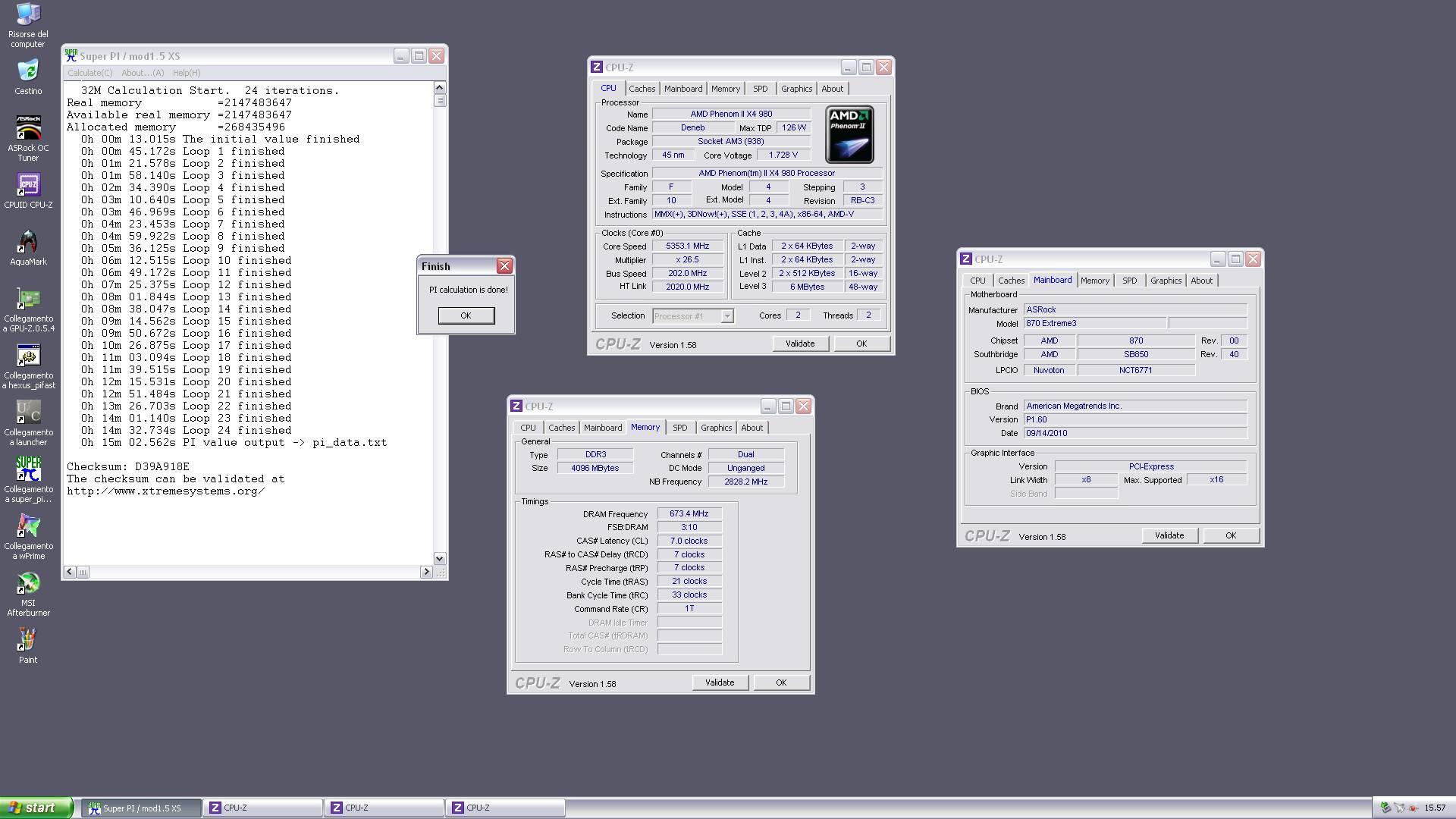Click Core Speed value 5353.1 MHz
Viewport: 1456px width, 819px height.
687,246
